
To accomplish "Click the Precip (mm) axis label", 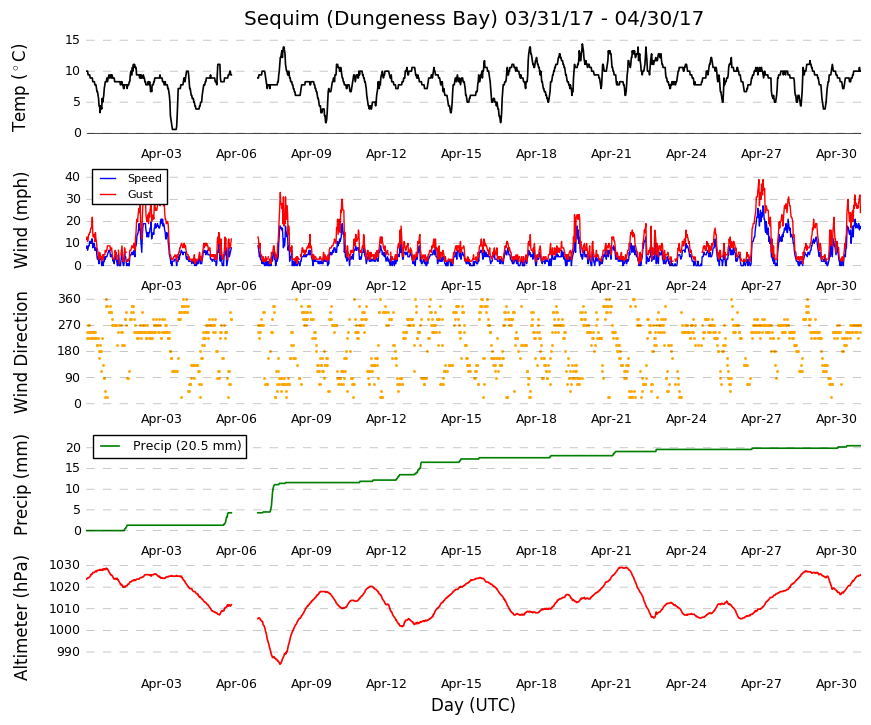I will pos(20,485).
